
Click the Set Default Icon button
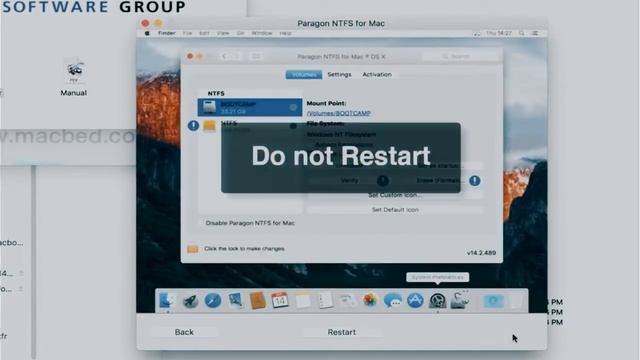[x=395, y=210]
